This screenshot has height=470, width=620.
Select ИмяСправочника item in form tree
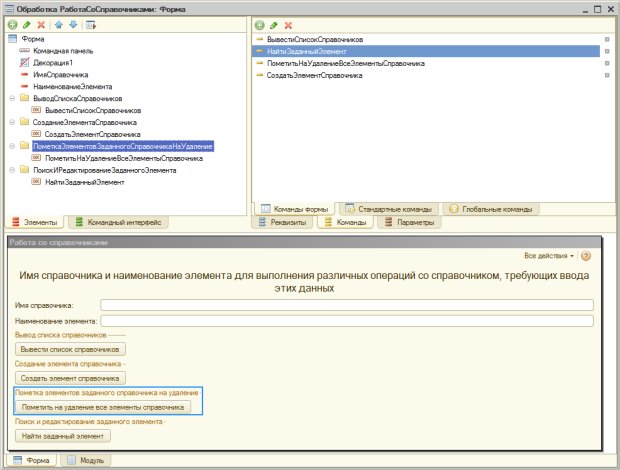(x=60, y=75)
